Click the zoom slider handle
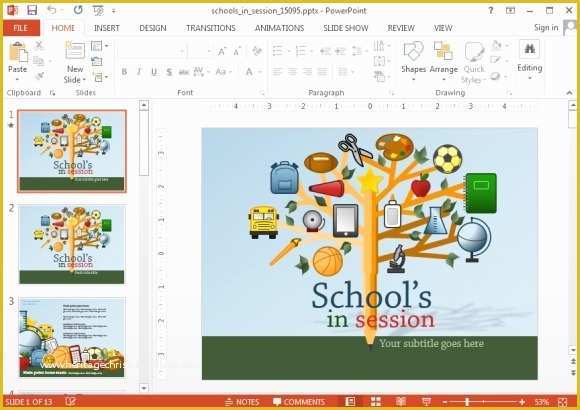580x410 pixels. click(467, 402)
